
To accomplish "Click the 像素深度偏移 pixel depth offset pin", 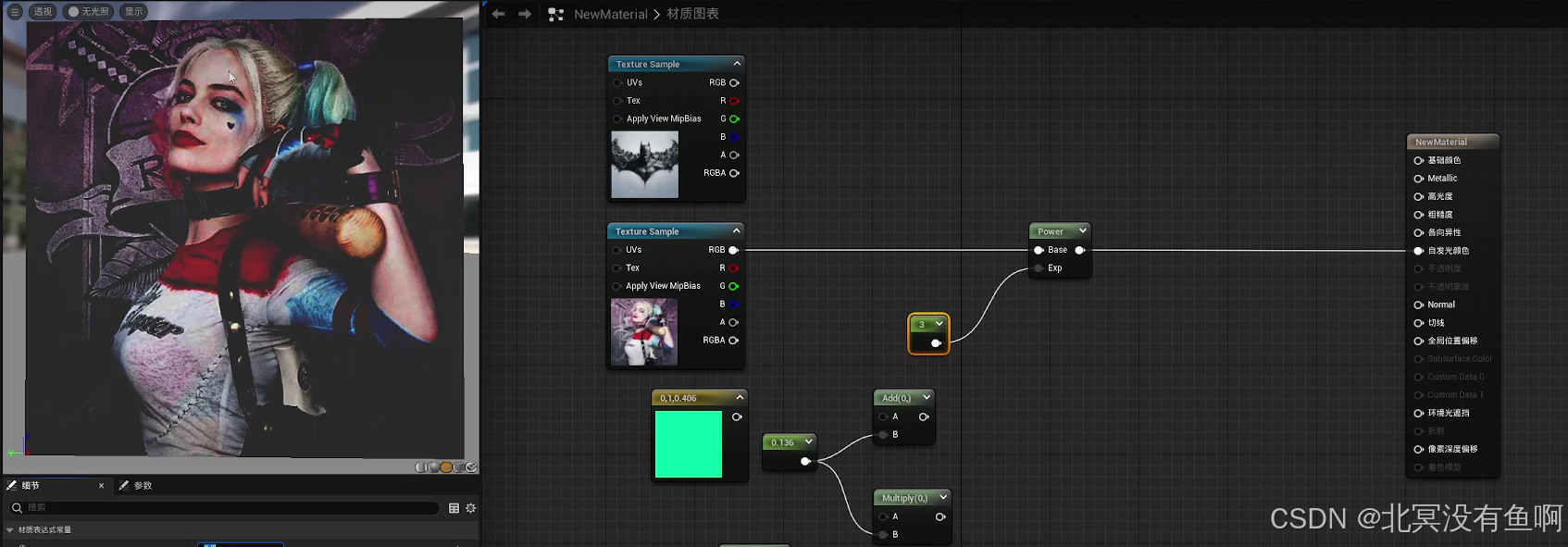I will coord(1418,449).
